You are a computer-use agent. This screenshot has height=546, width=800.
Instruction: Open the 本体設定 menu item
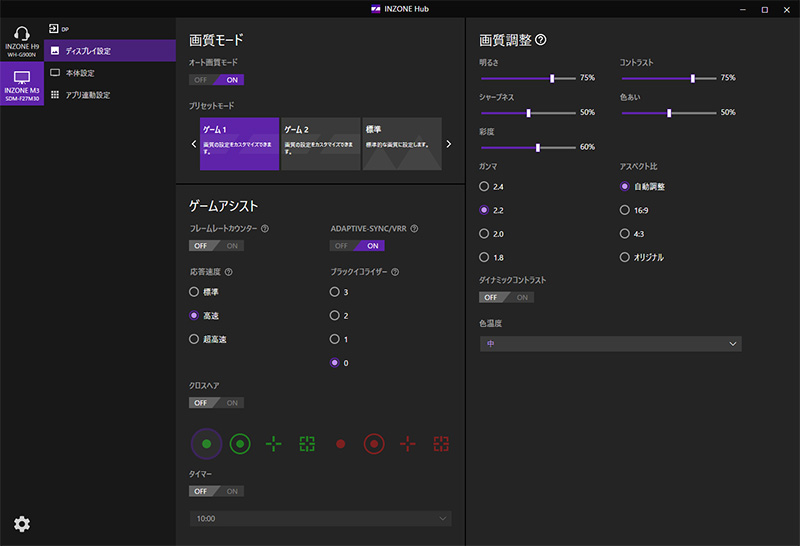[x=80, y=73]
